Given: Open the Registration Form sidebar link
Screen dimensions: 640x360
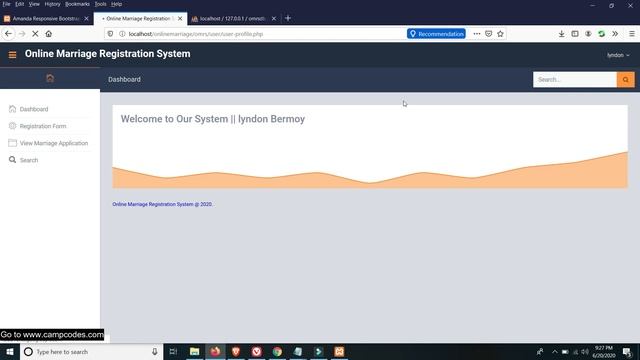Looking at the screenshot, I should click(x=43, y=126).
